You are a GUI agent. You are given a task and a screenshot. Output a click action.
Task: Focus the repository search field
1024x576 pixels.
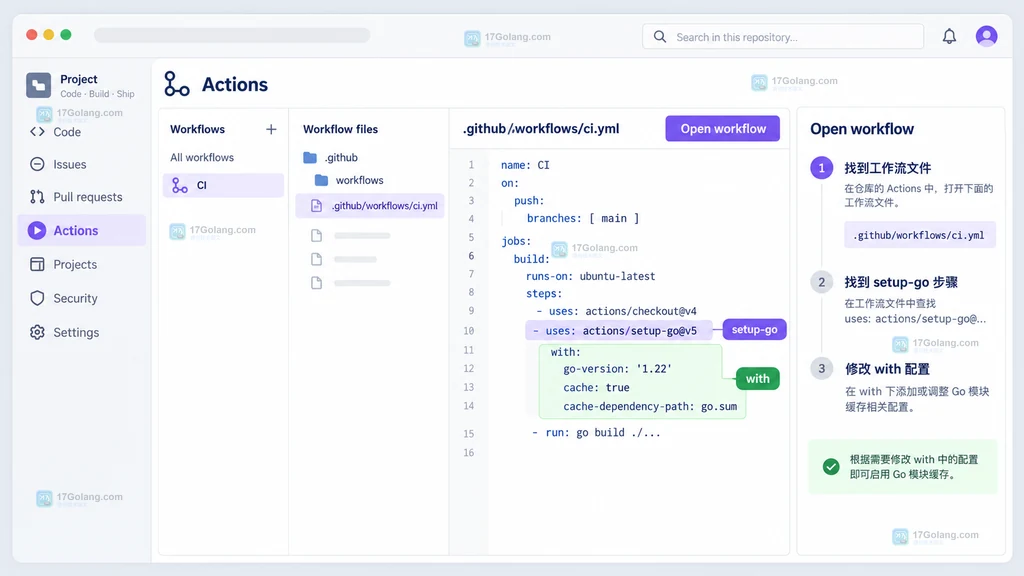click(782, 37)
